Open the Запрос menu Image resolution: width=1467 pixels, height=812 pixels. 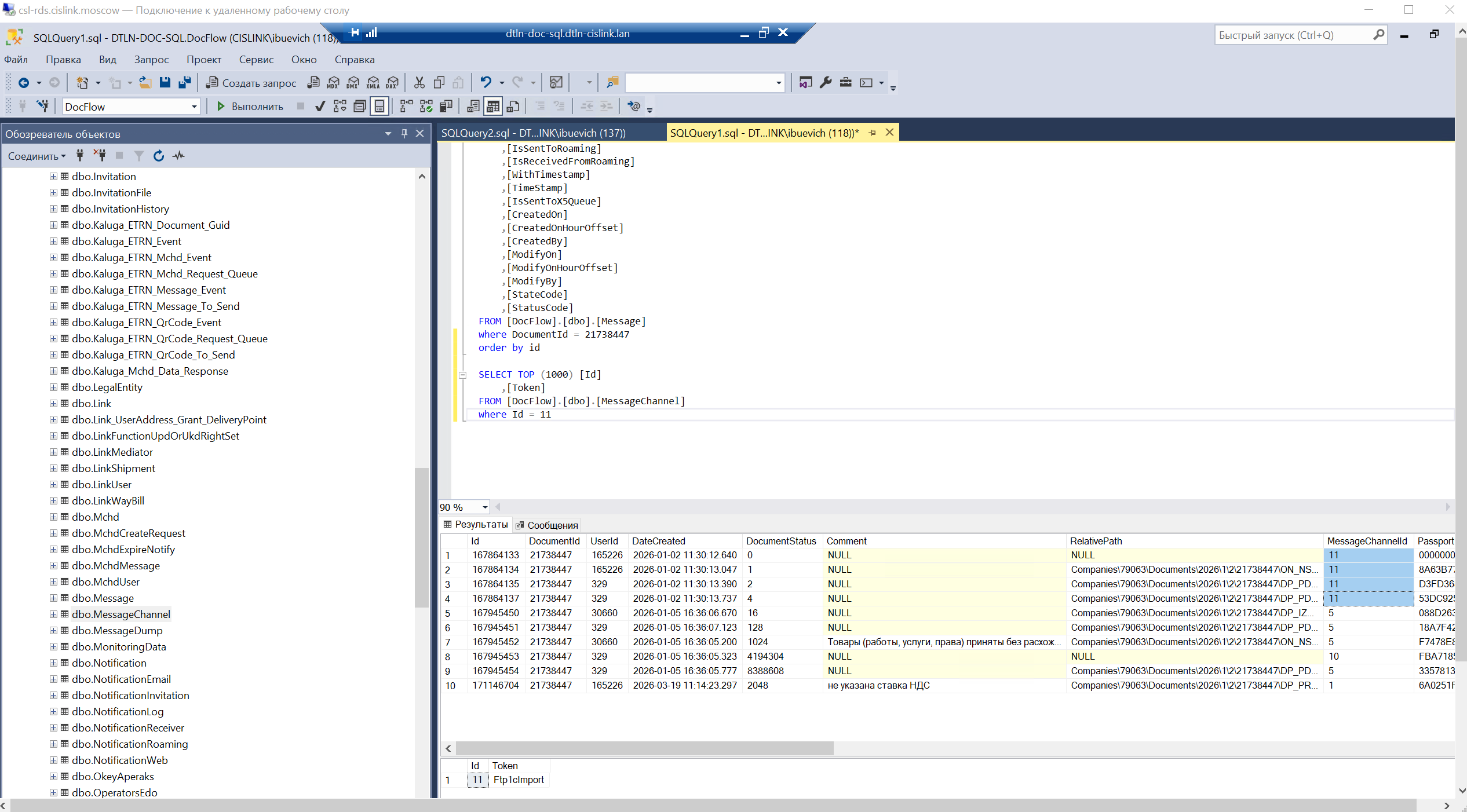click(151, 60)
